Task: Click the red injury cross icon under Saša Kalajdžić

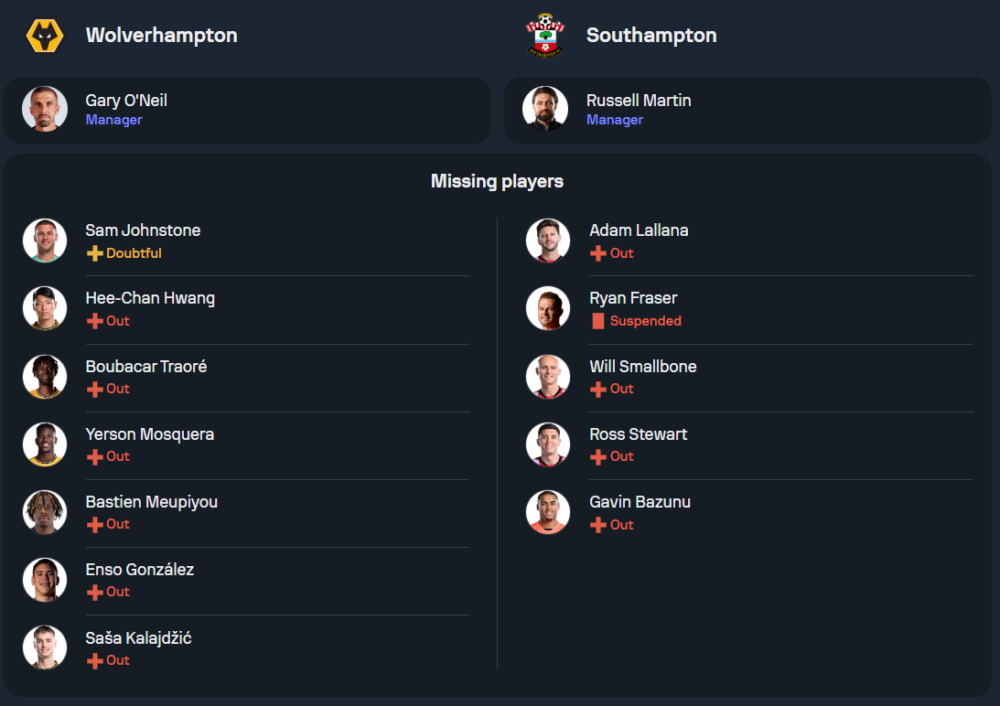Action: 95,660
